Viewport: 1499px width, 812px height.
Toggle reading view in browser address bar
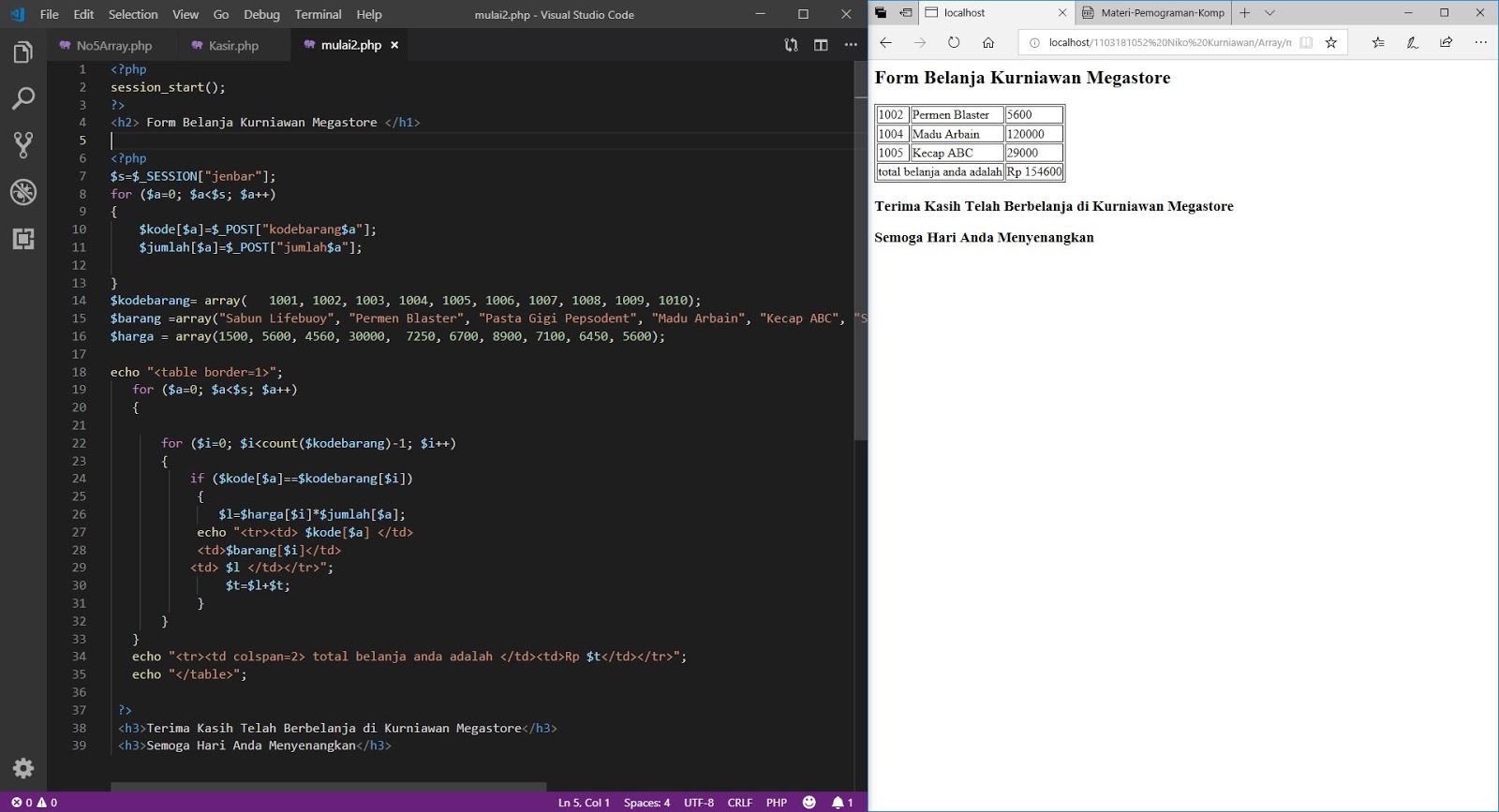pos(1306,42)
